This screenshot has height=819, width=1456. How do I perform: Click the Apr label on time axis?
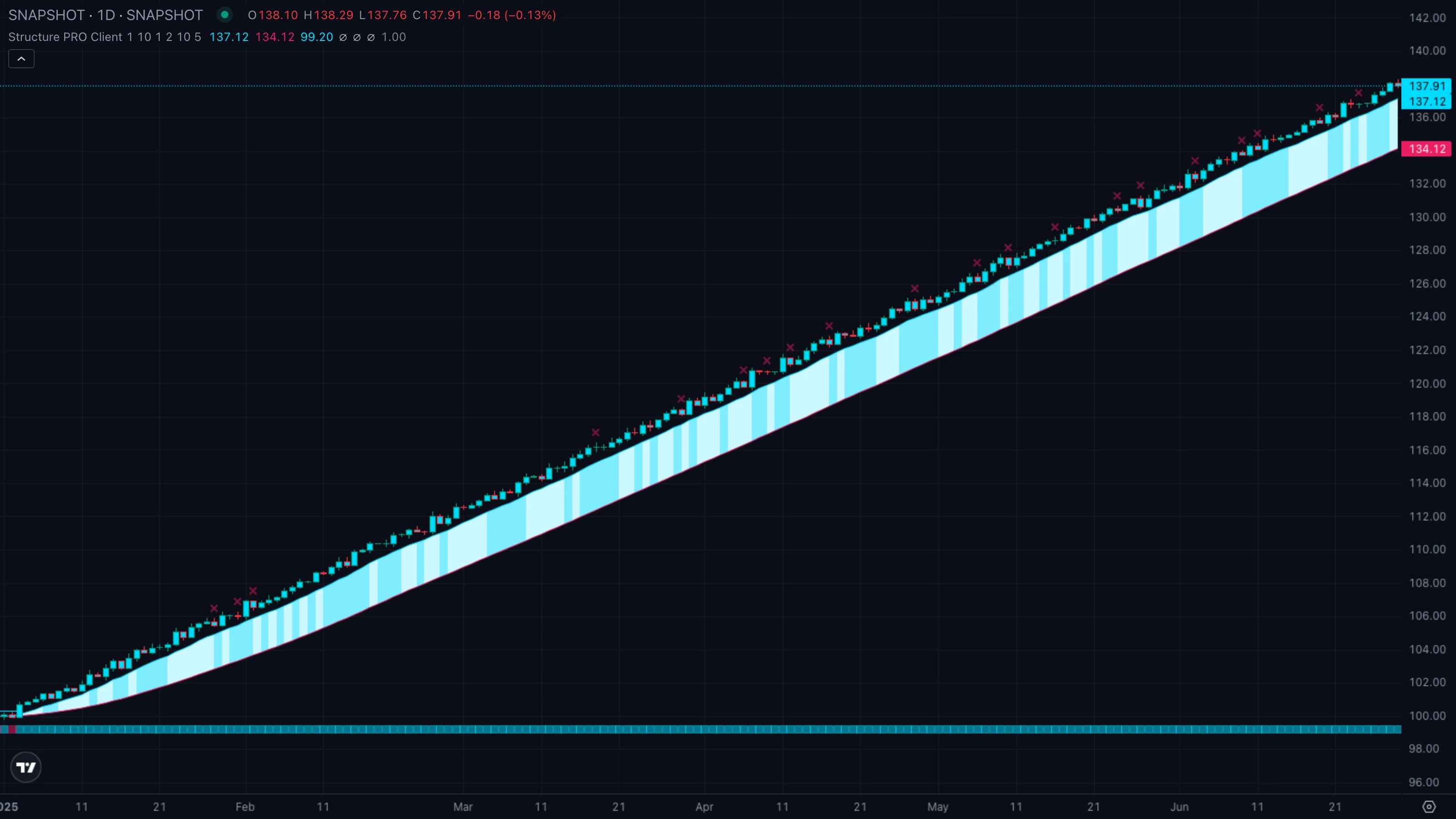coord(704,807)
